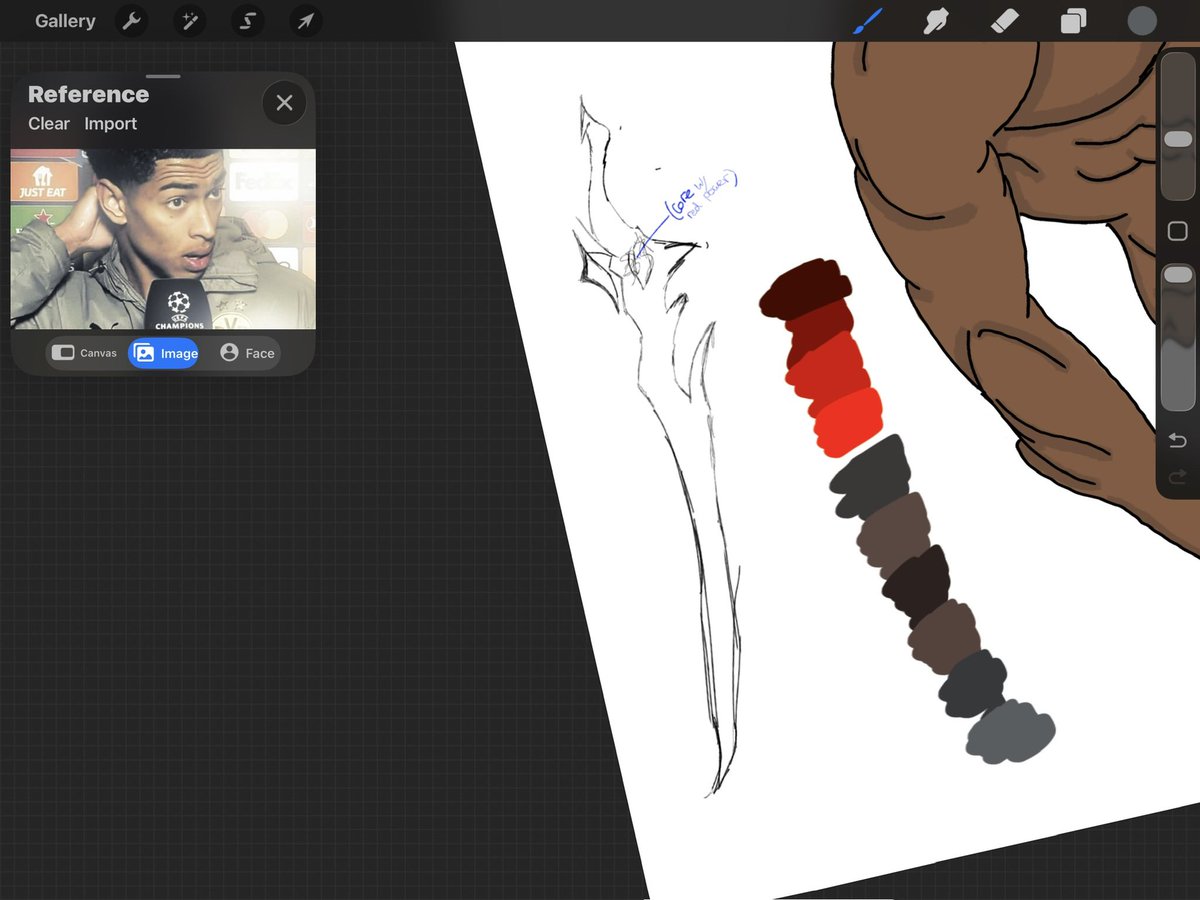
Task: Close the Reference panel
Action: coord(284,102)
